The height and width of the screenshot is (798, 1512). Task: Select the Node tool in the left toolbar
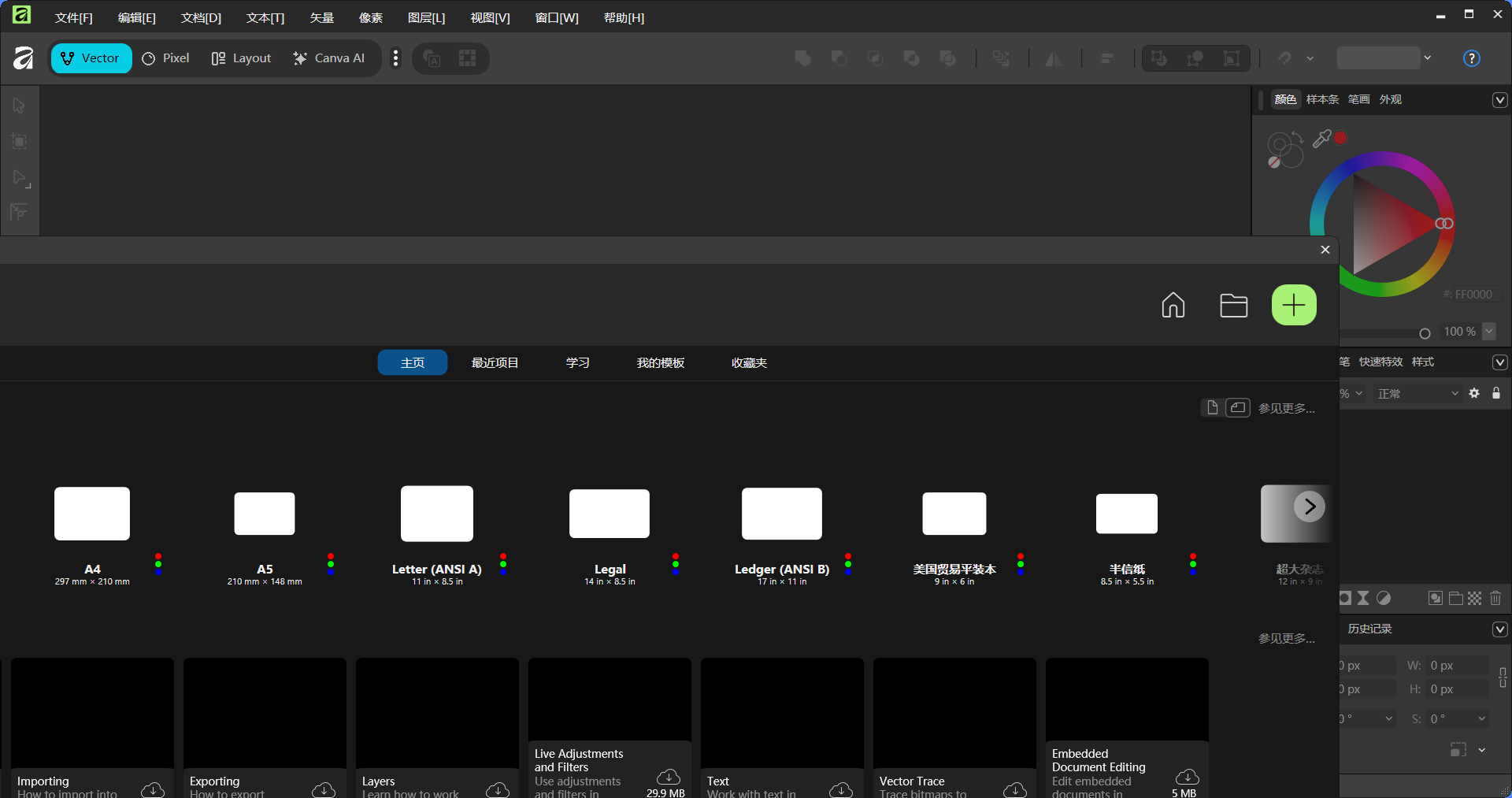pos(20,178)
